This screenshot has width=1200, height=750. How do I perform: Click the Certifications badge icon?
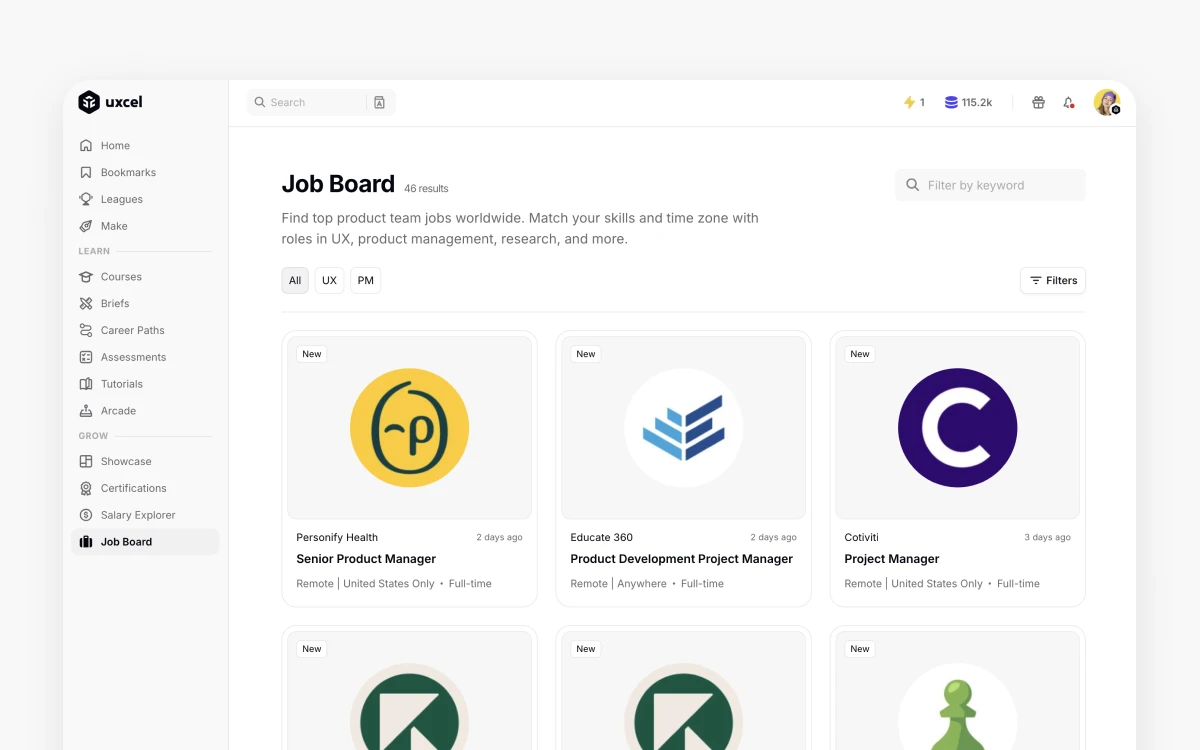pos(86,488)
